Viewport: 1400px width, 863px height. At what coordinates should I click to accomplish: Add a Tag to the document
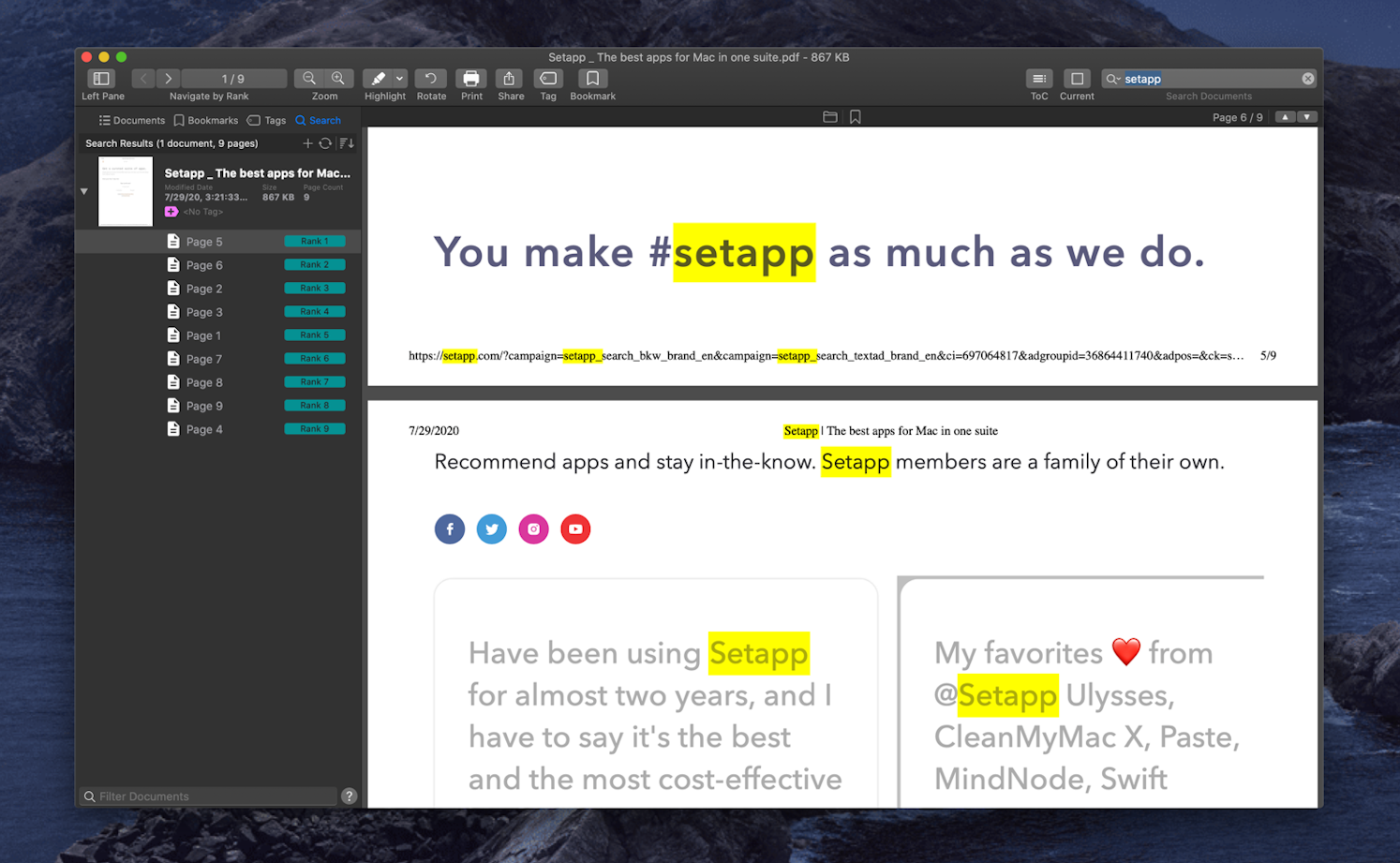(x=548, y=79)
